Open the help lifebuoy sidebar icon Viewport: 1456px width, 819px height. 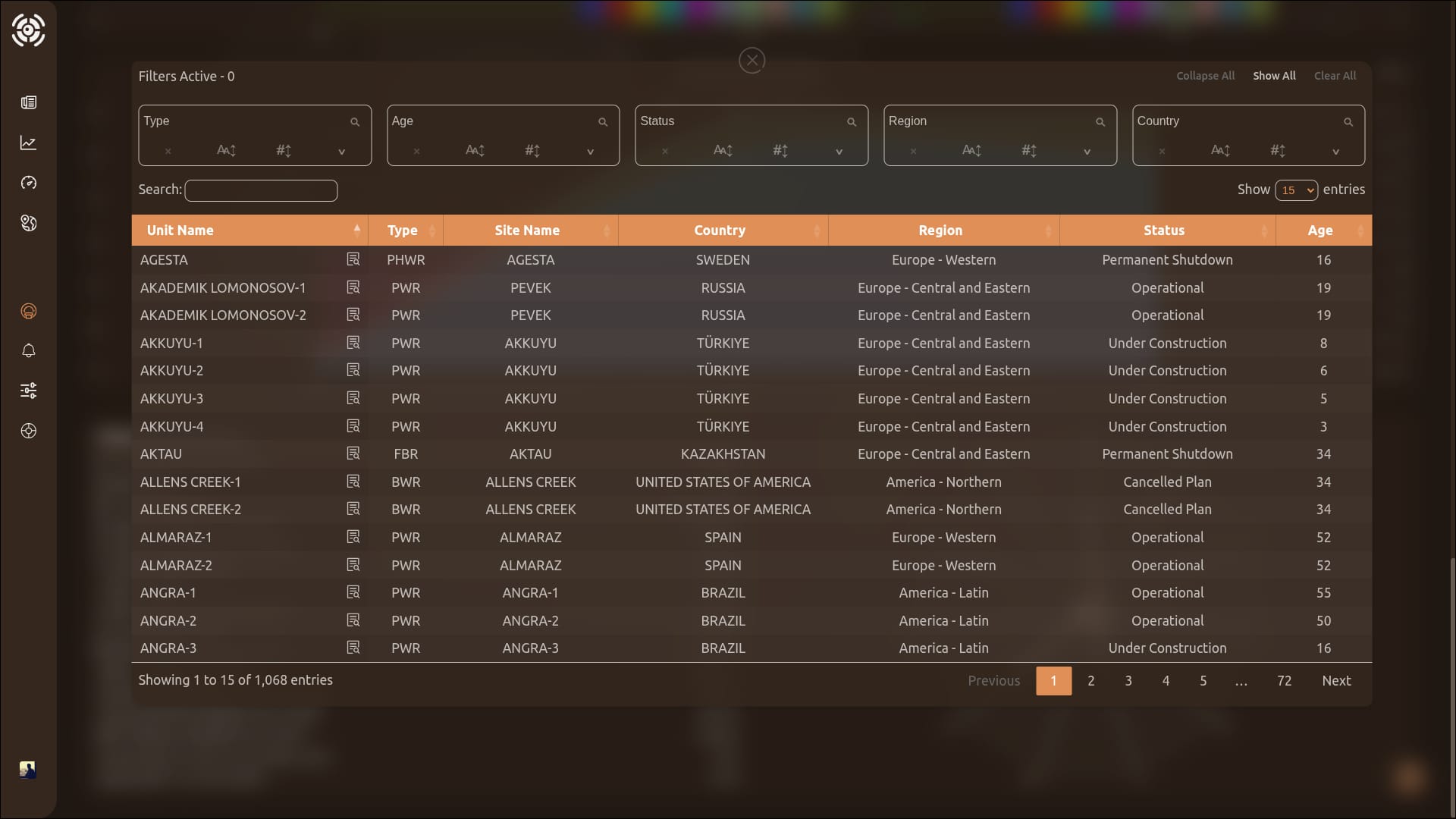point(29,431)
